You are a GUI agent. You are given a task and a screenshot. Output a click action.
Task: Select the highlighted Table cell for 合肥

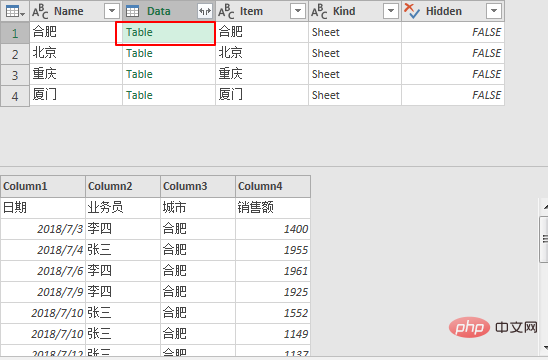tap(165, 33)
